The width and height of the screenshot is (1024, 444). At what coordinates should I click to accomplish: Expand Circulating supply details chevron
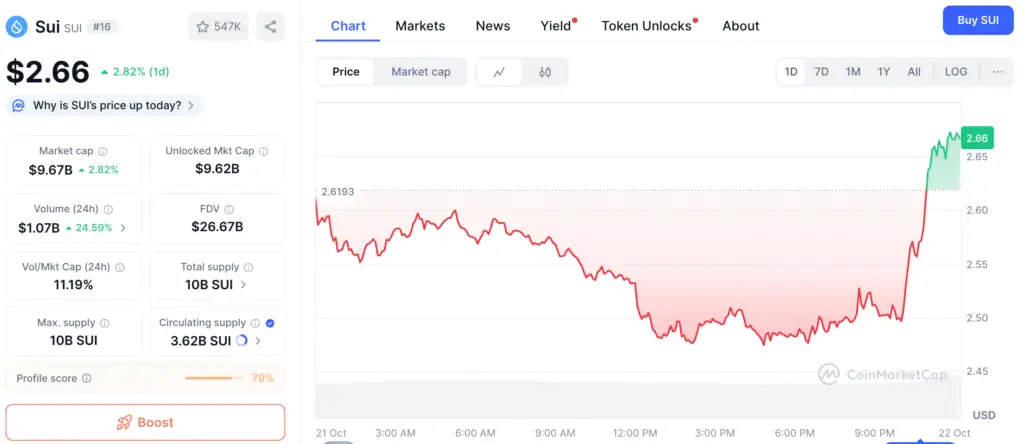259,341
